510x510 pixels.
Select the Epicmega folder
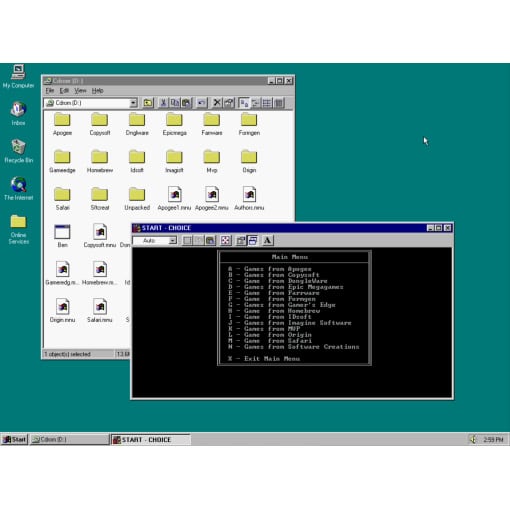(x=174, y=124)
